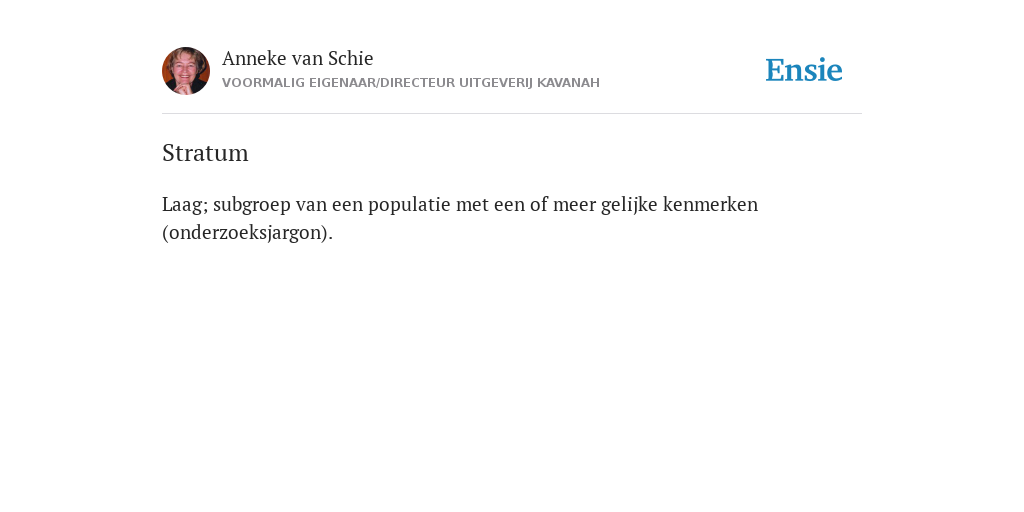Click the word '(onderzoeksjargon).' in the definition

point(248,232)
